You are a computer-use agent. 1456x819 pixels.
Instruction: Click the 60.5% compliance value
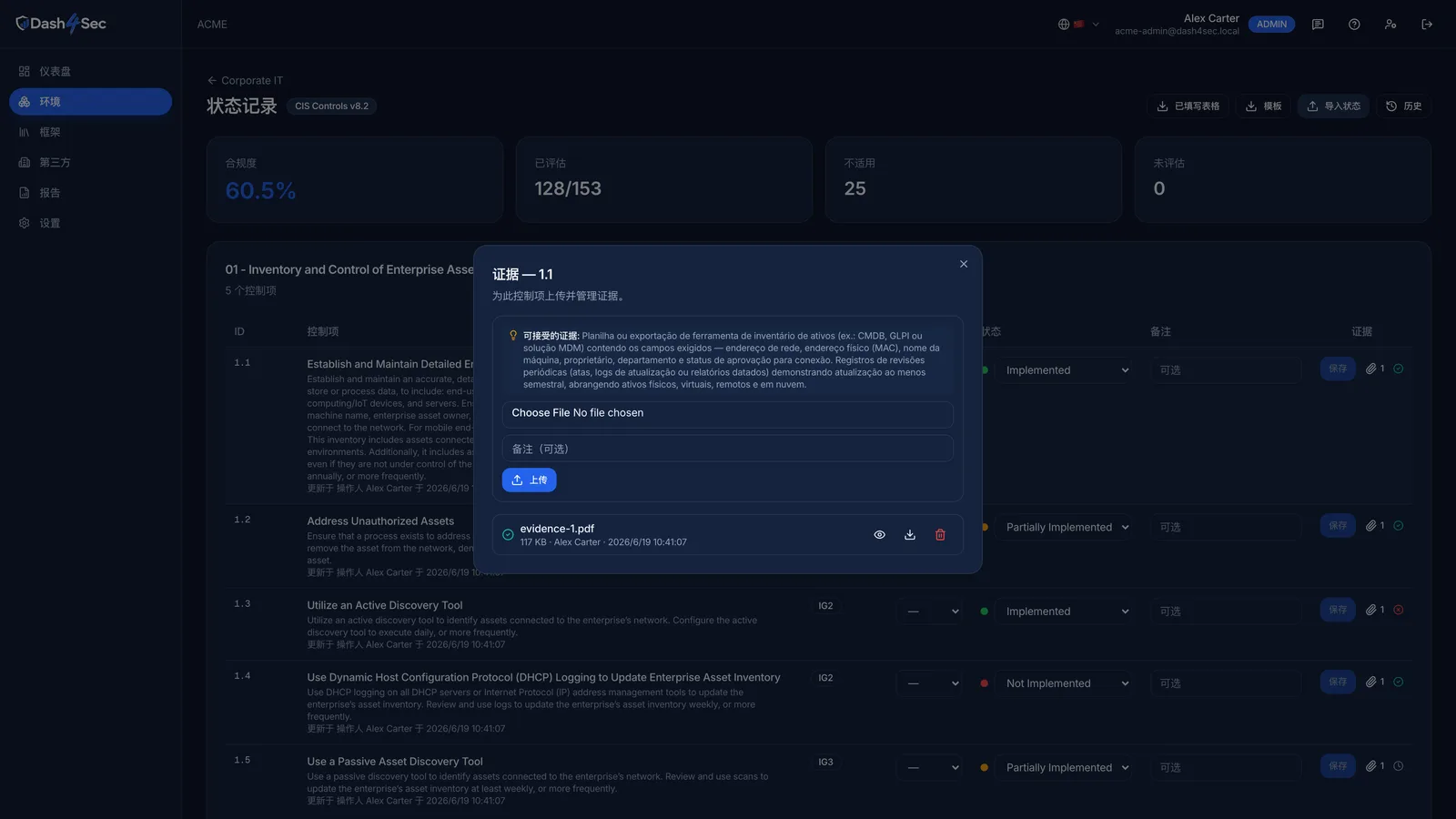coord(260,190)
